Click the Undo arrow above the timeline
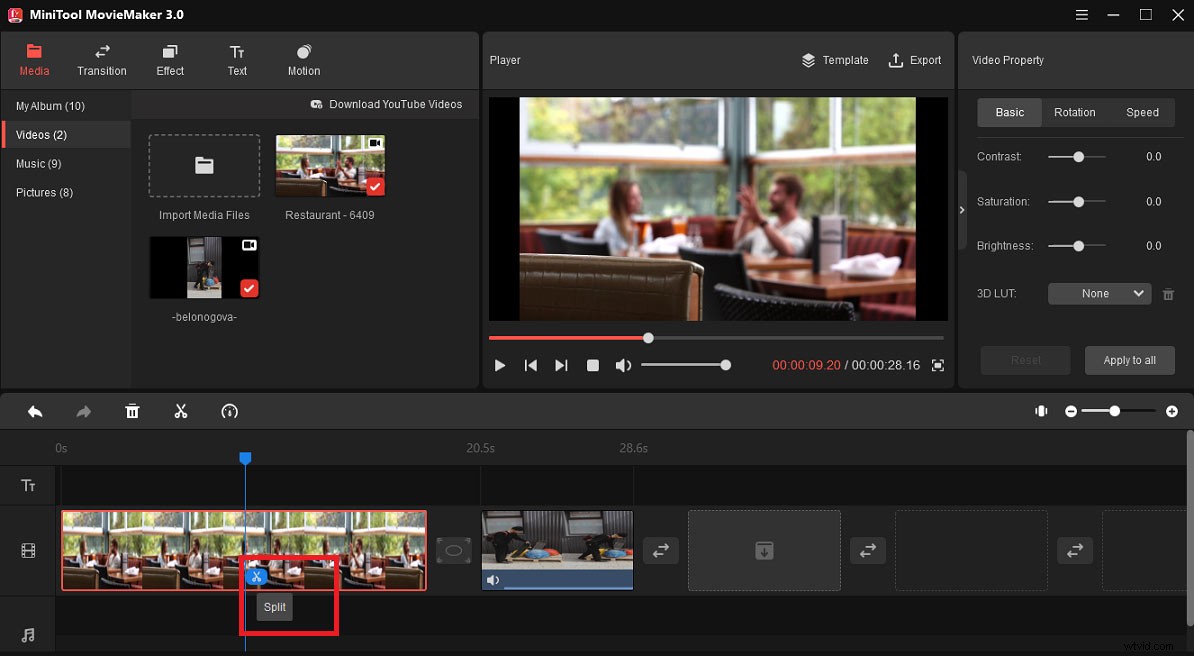Screen dimensions: 1194x656 click(35, 411)
